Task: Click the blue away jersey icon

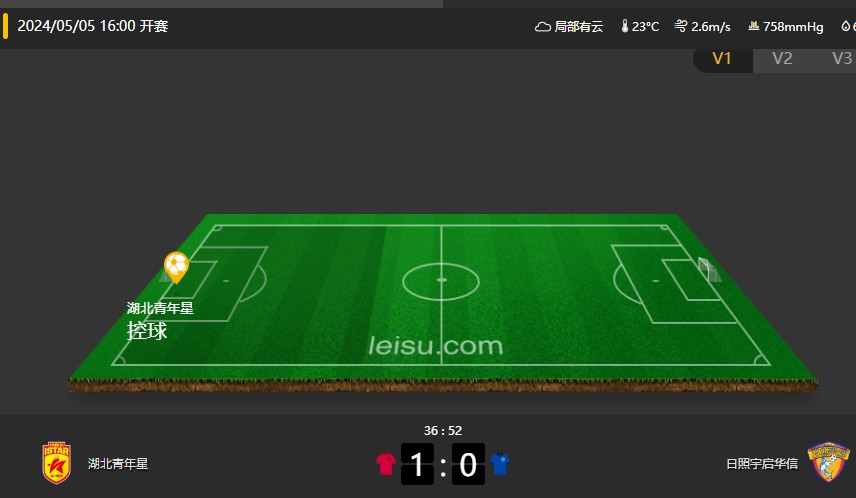Action: coord(500,464)
